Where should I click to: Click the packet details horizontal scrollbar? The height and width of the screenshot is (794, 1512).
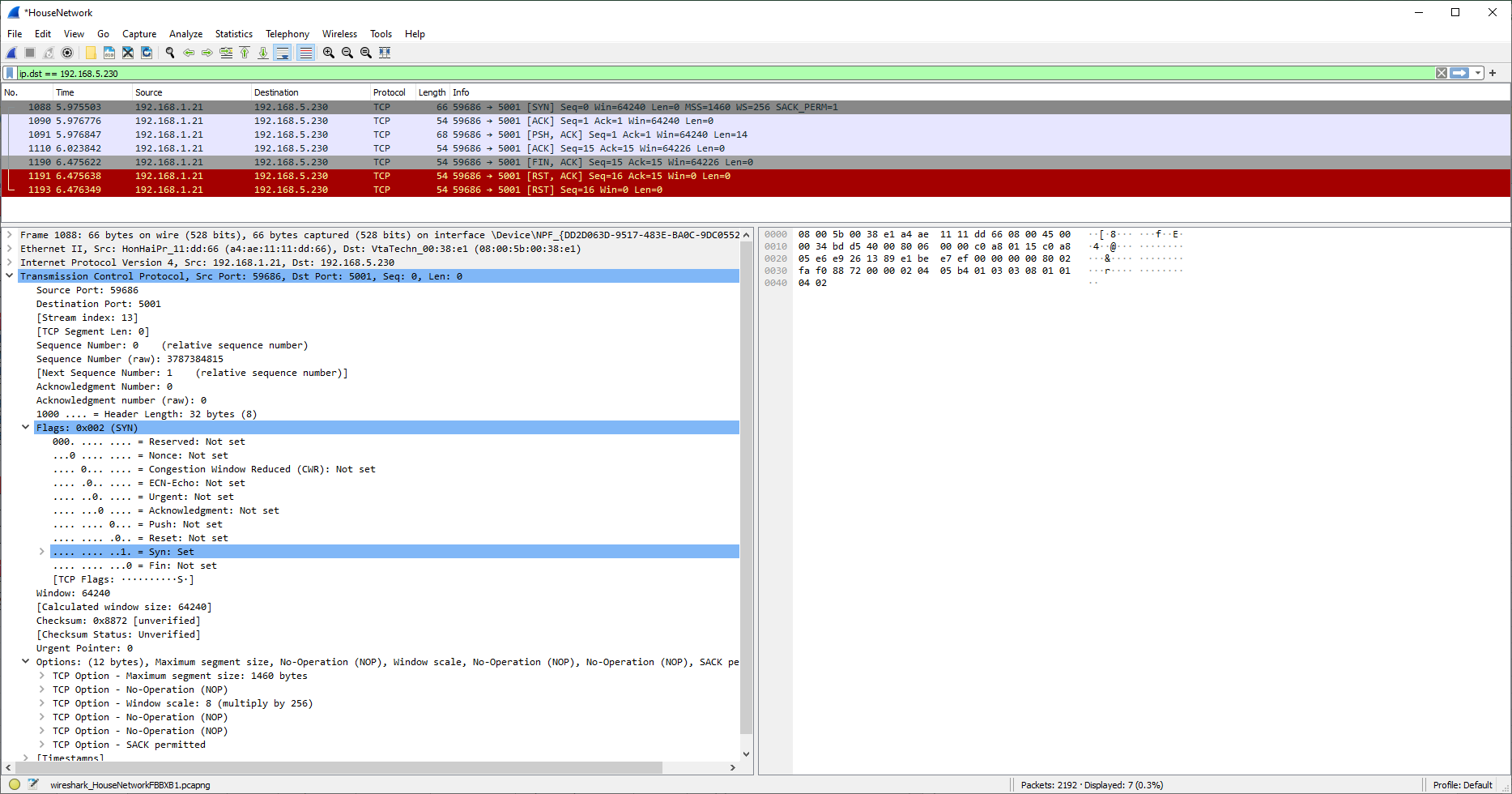339,767
